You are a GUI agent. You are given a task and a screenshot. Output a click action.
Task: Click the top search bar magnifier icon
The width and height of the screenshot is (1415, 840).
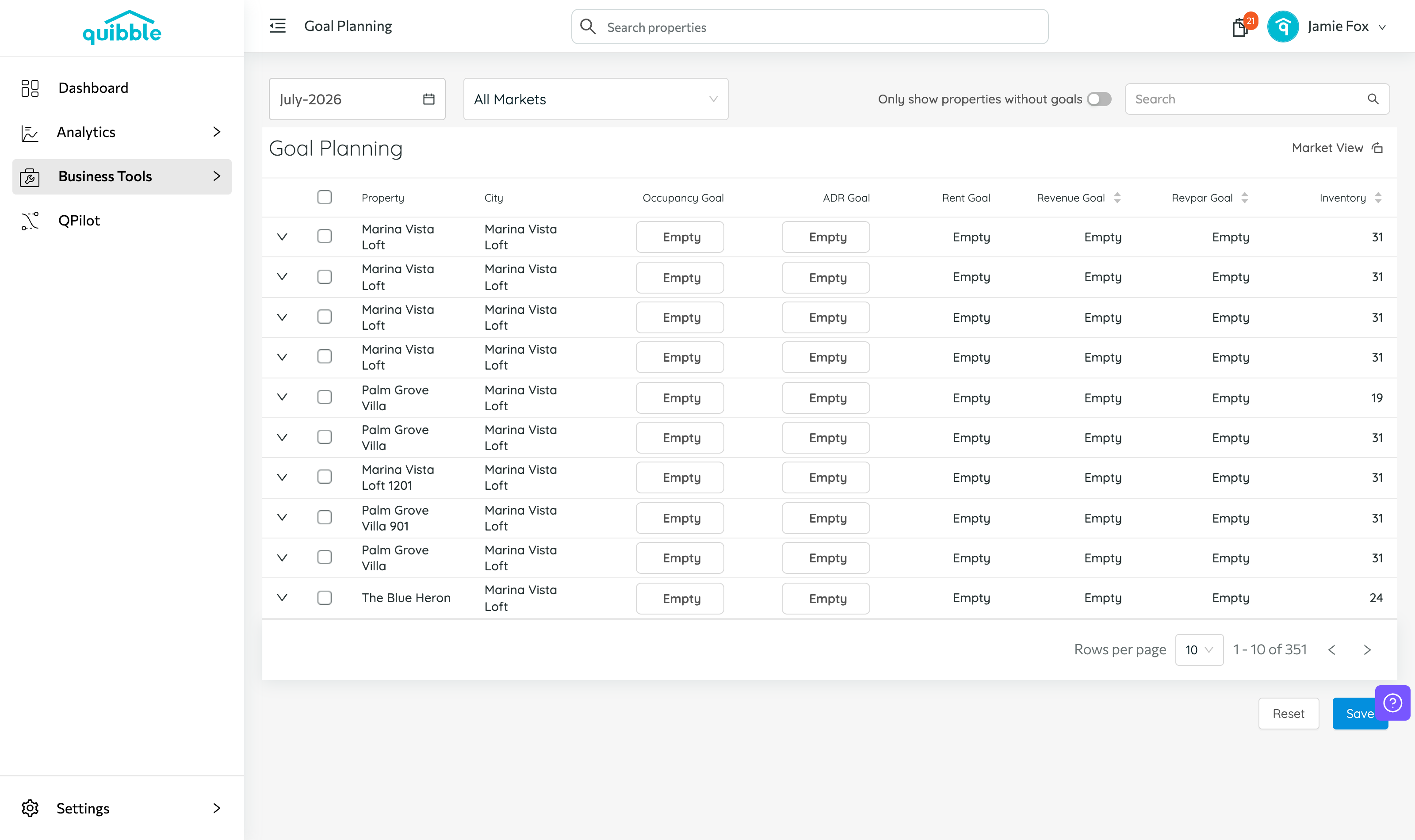[x=588, y=27]
